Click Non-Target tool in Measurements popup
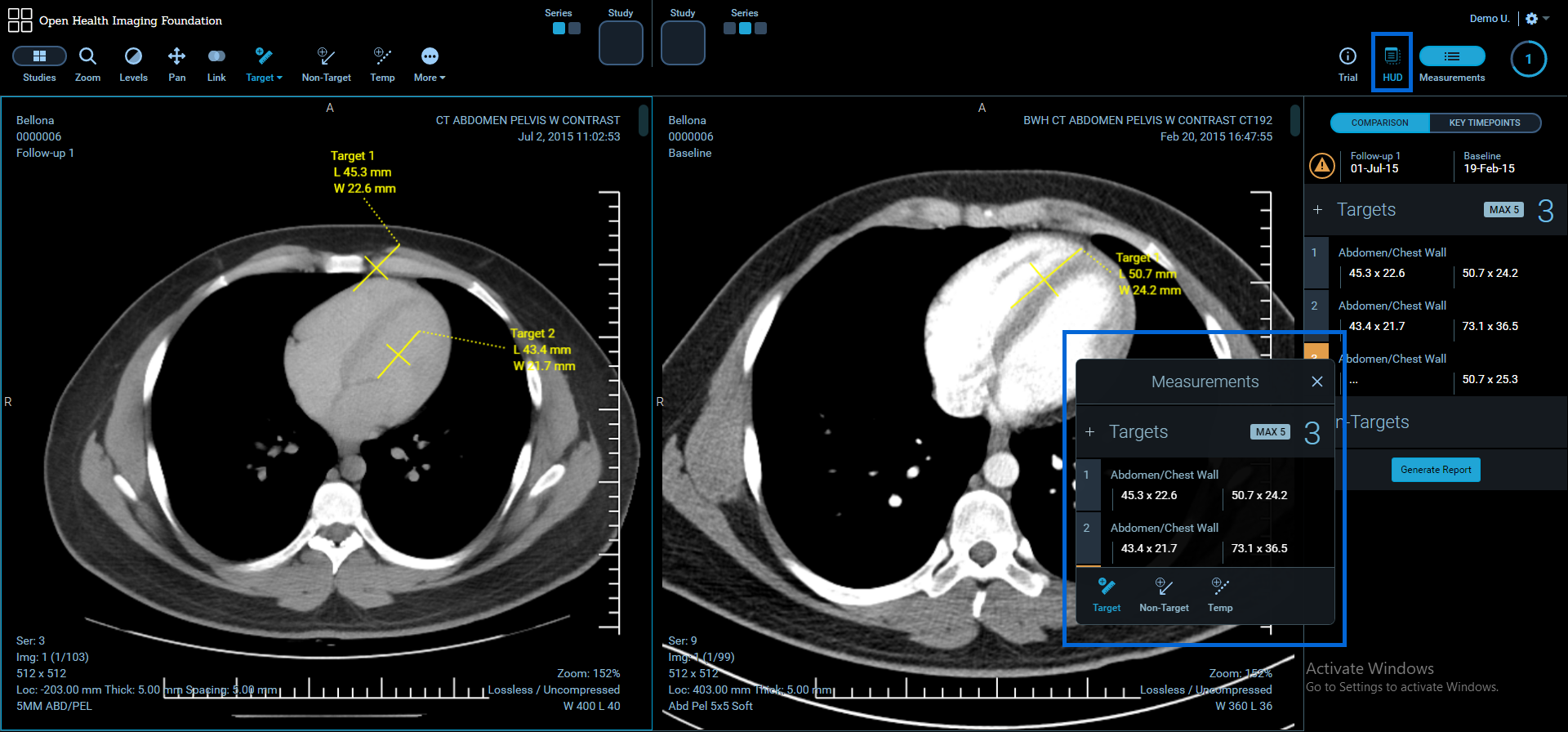 point(1164,594)
